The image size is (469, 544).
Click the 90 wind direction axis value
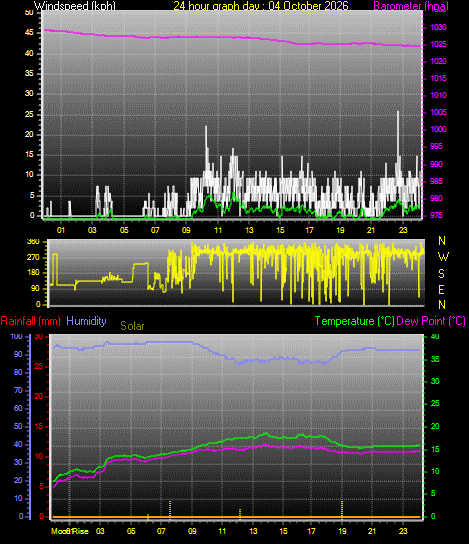coord(36,289)
